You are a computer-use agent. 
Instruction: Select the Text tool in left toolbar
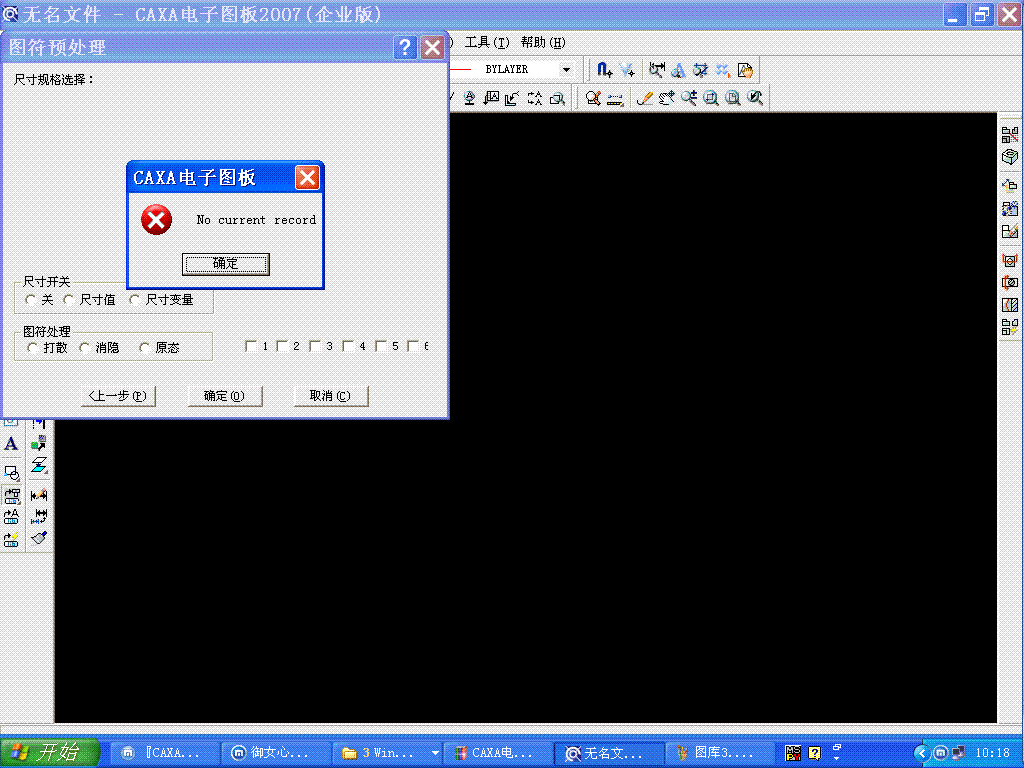(12, 443)
